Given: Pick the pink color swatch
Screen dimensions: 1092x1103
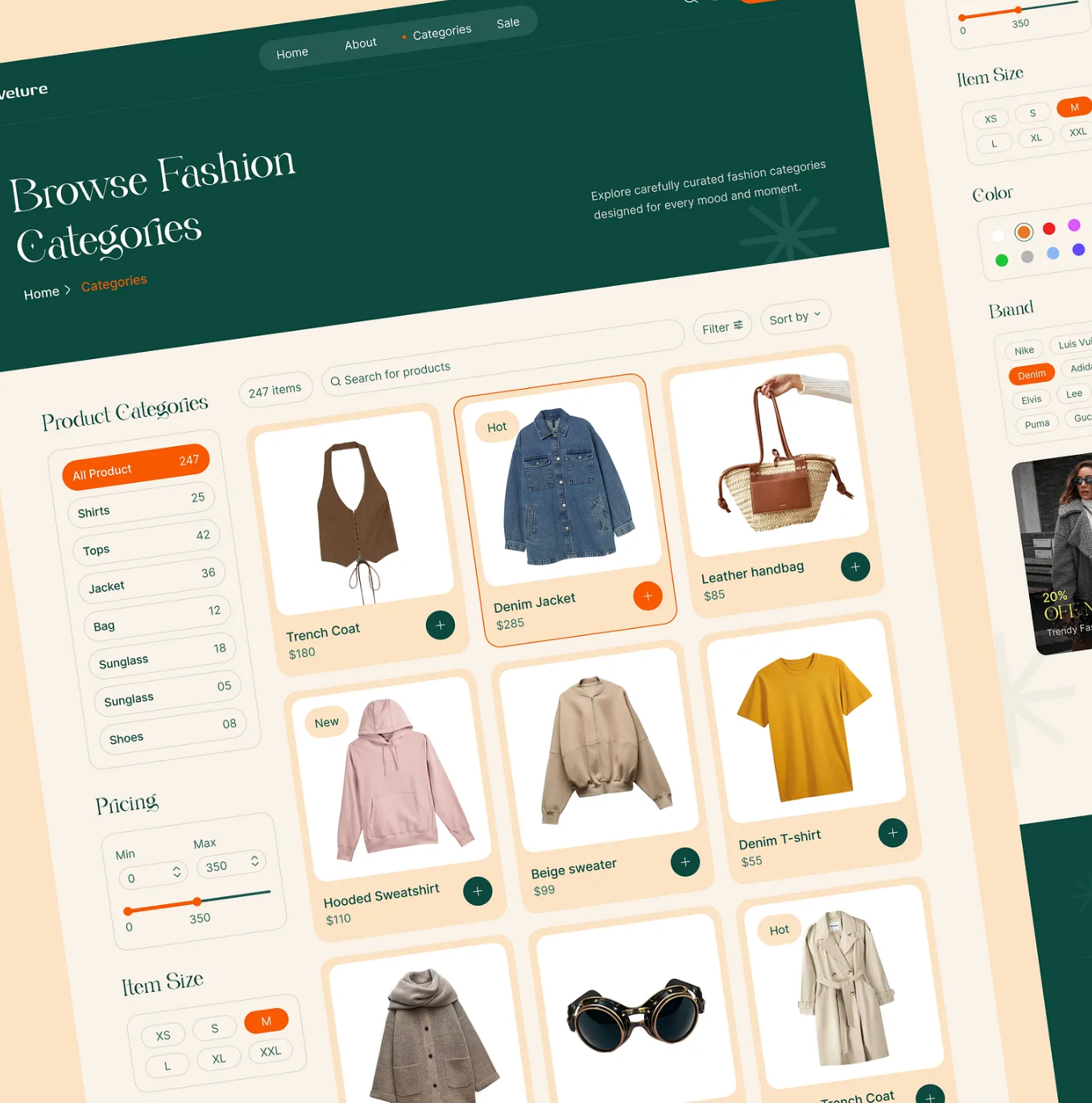Looking at the screenshot, I should point(1073,225).
